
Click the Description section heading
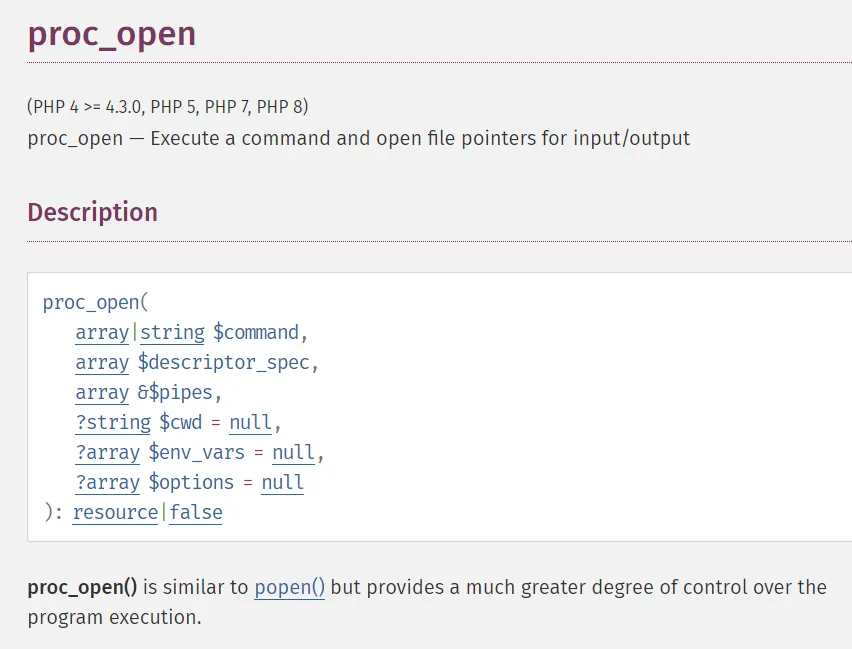tap(92, 212)
